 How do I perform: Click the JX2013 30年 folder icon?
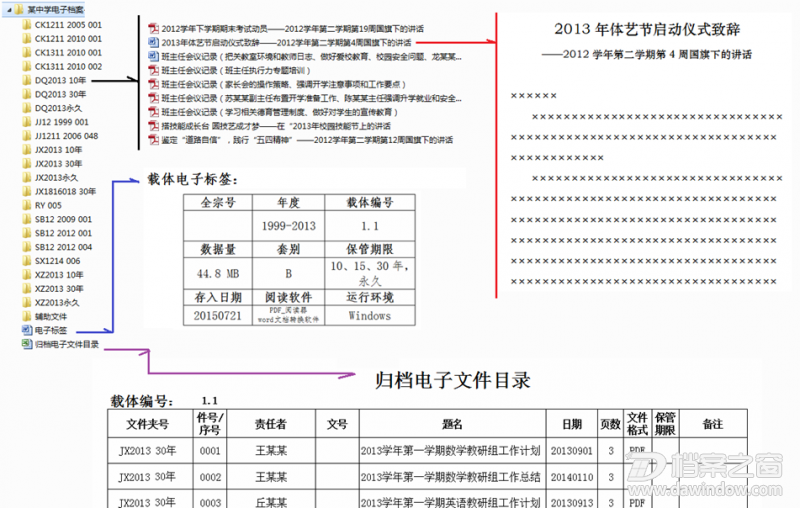pos(26,163)
